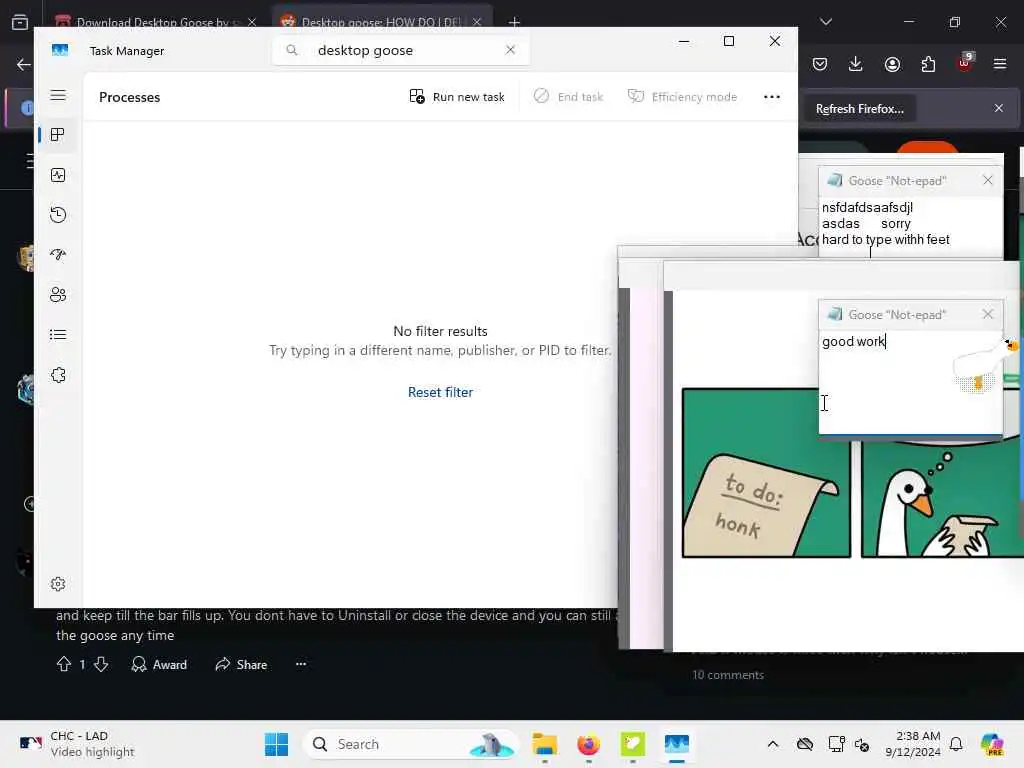Open Task Manager taskbar icon
1024x768 pixels.
tap(677, 744)
